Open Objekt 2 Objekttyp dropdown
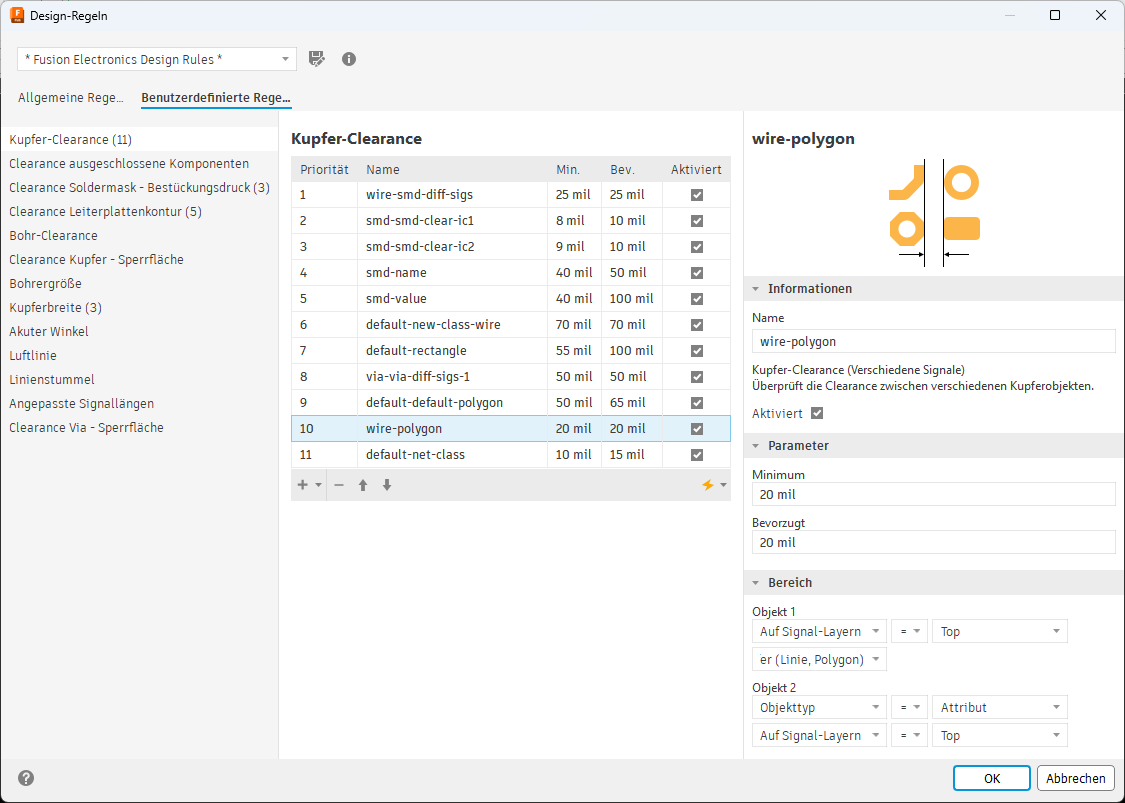The image size is (1125, 803). (x=819, y=708)
